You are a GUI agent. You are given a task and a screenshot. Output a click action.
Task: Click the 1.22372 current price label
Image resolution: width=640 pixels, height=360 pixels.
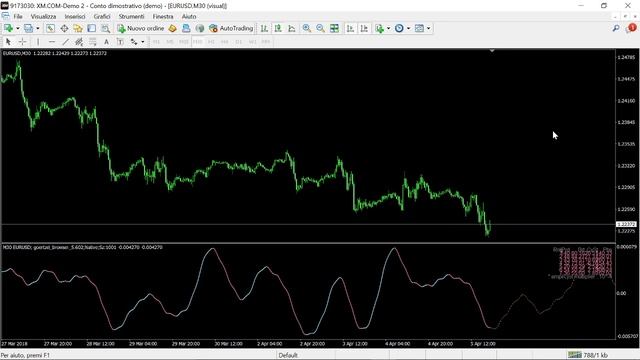click(x=626, y=224)
